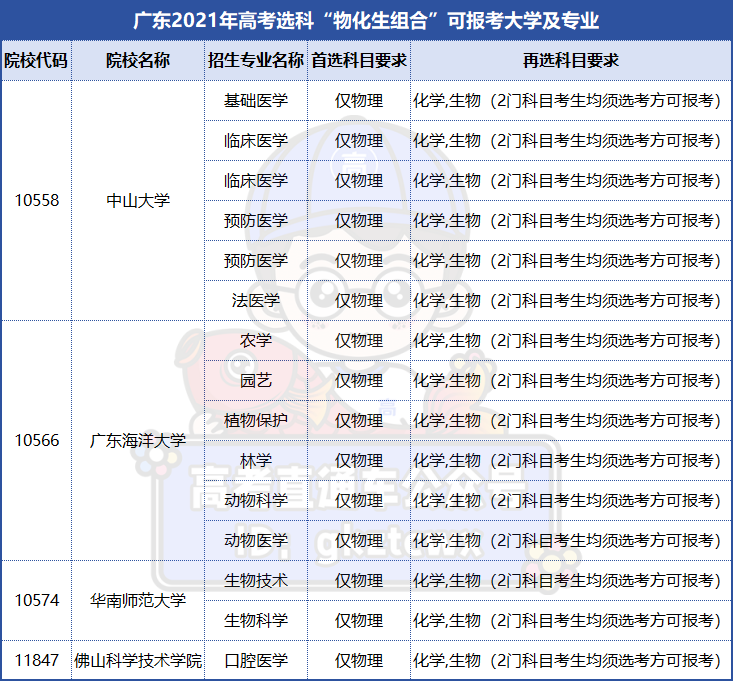Select the '院校代码' column header
This screenshot has height=681, width=733.
[x=36, y=60]
